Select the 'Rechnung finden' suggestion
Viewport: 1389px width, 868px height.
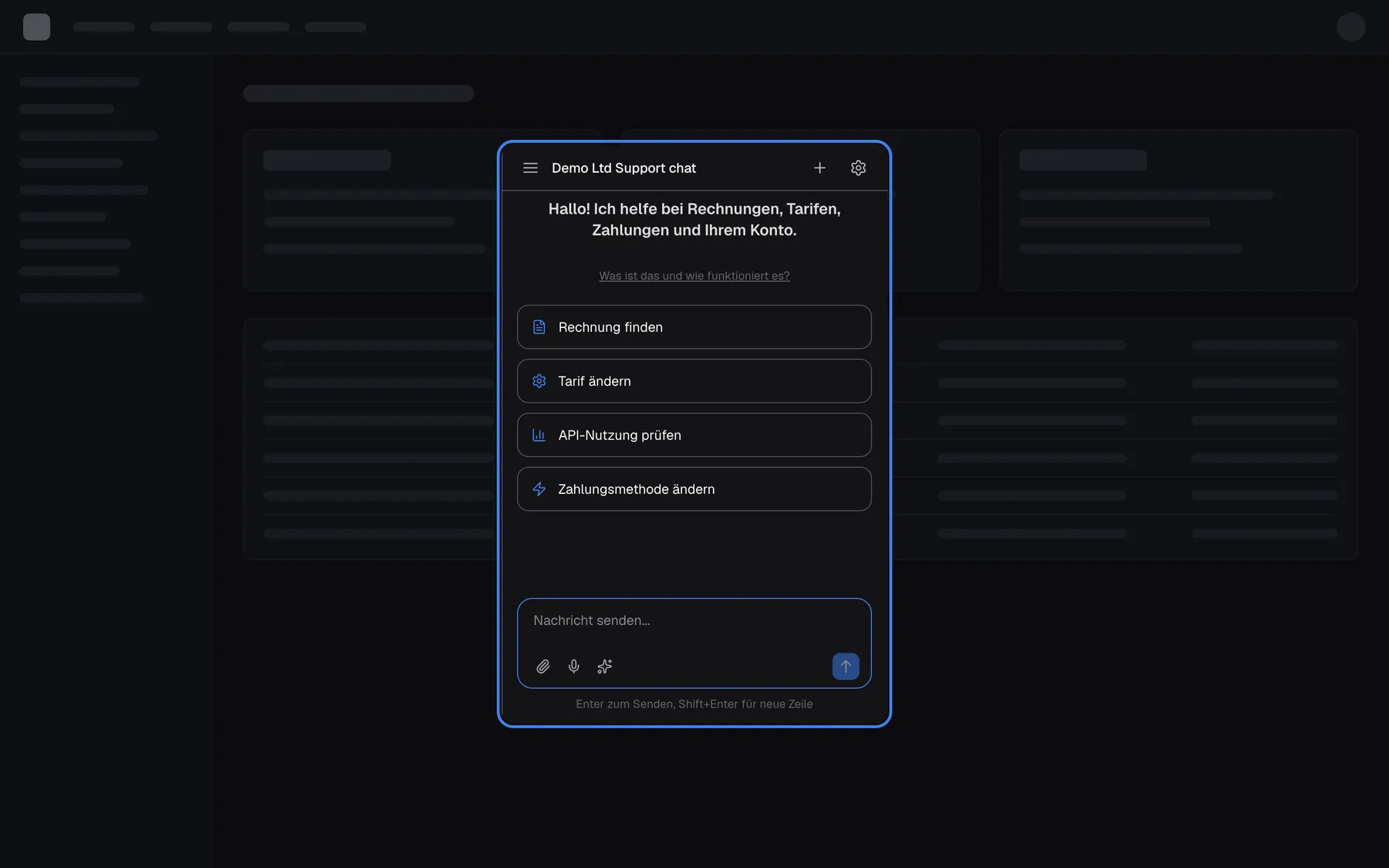point(694,327)
